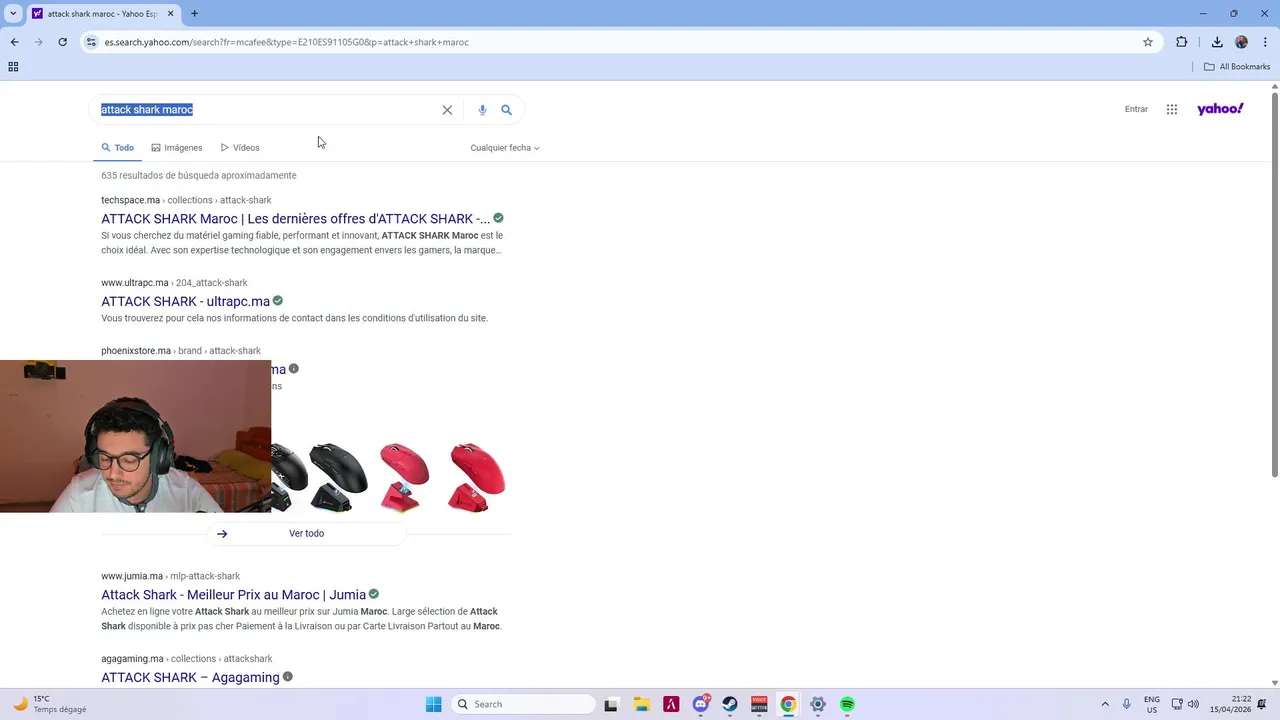Bookmark this page with the star icon
Viewport: 1280px width, 720px height.
click(1148, 42)
